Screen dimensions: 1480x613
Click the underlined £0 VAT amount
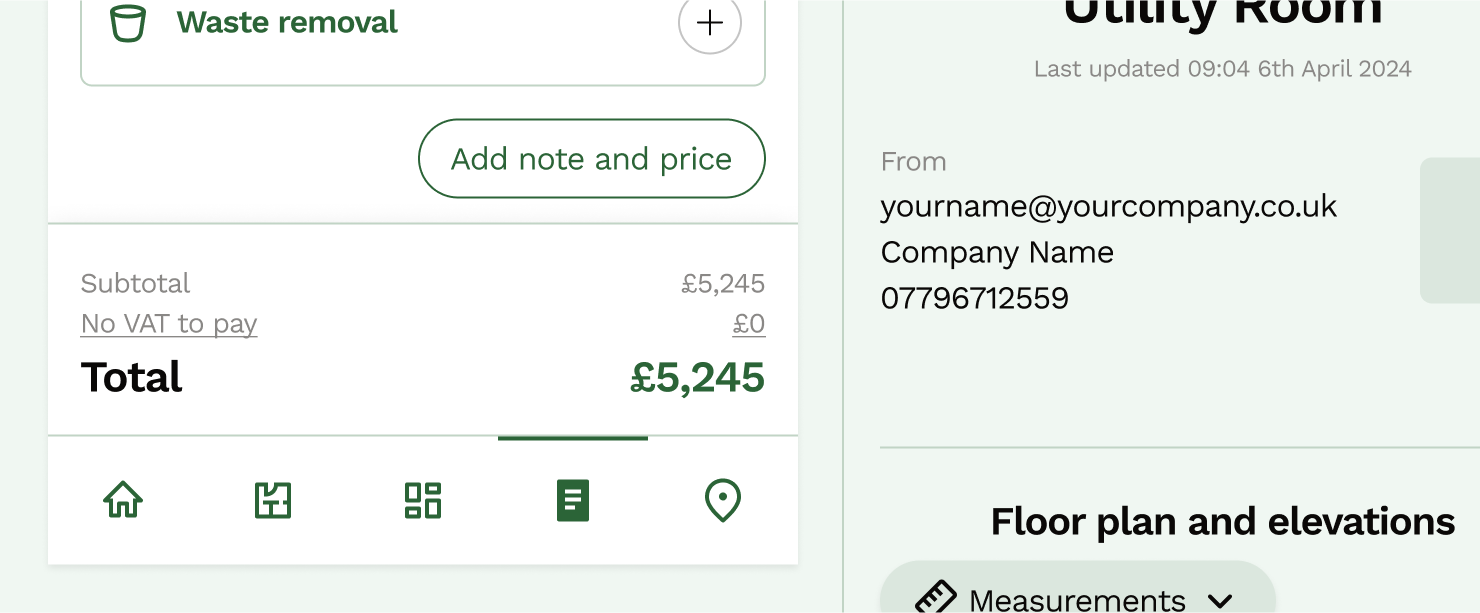pos(749,324)
